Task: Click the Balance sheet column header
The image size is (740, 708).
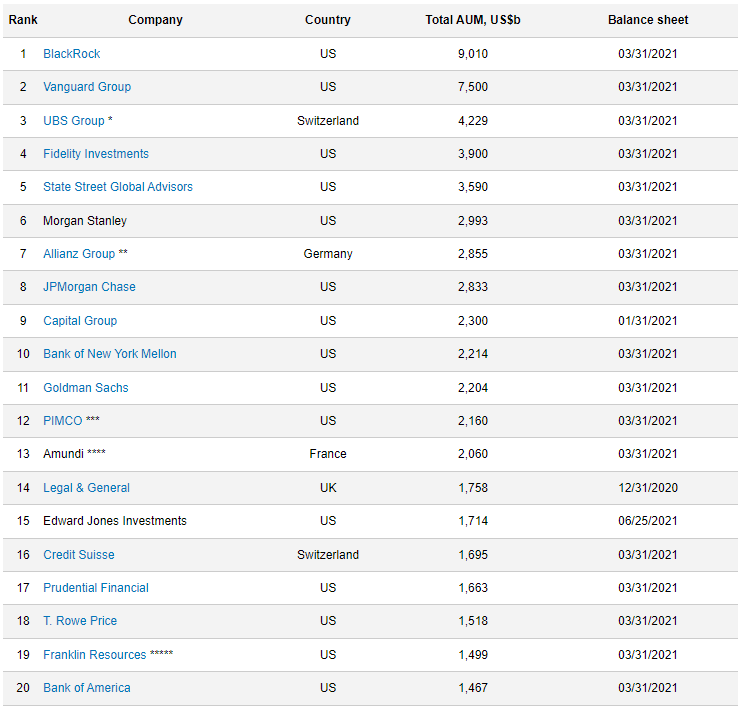Action: 648,20
